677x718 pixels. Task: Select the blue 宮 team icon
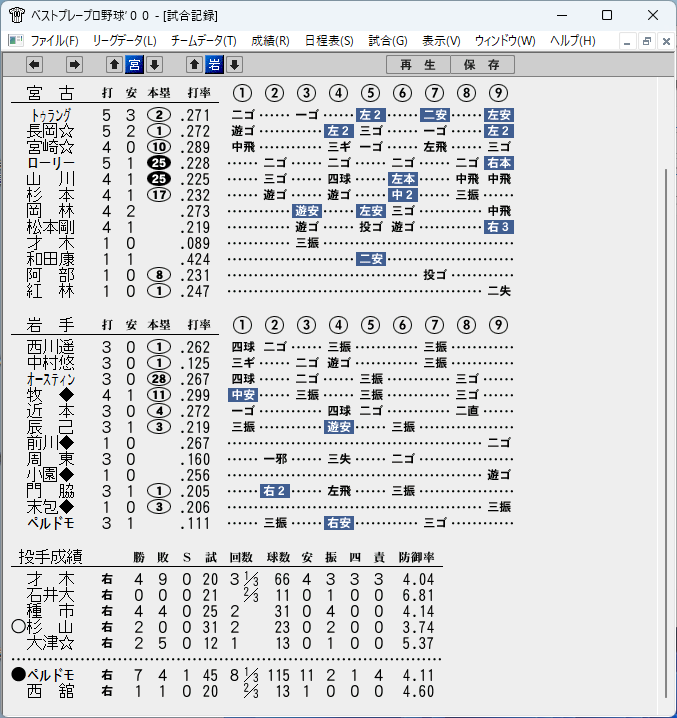[x=134, y=65]
